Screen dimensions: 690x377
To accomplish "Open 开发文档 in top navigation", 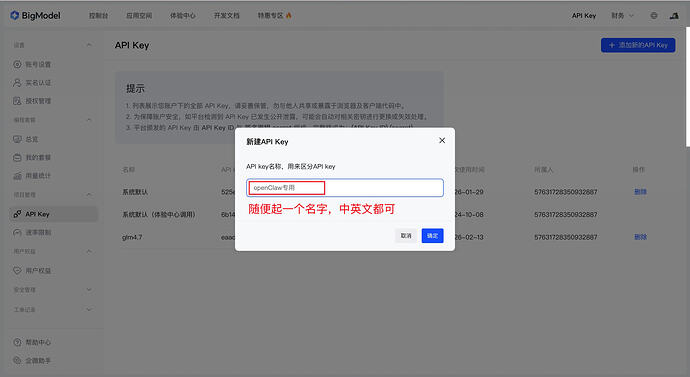I will click(x=227, y=15).
